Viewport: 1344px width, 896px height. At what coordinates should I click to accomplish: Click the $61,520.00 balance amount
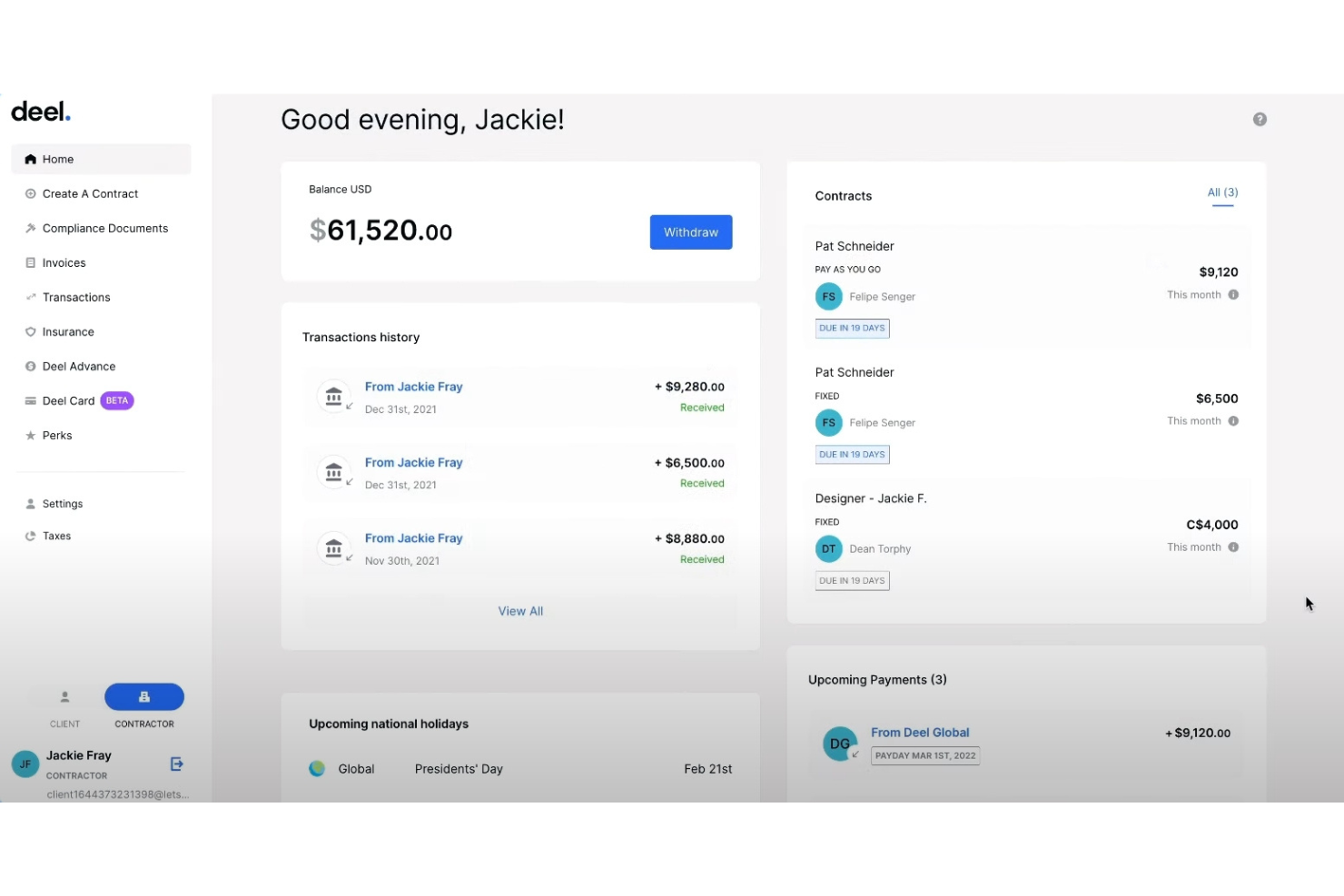(380, 231)
